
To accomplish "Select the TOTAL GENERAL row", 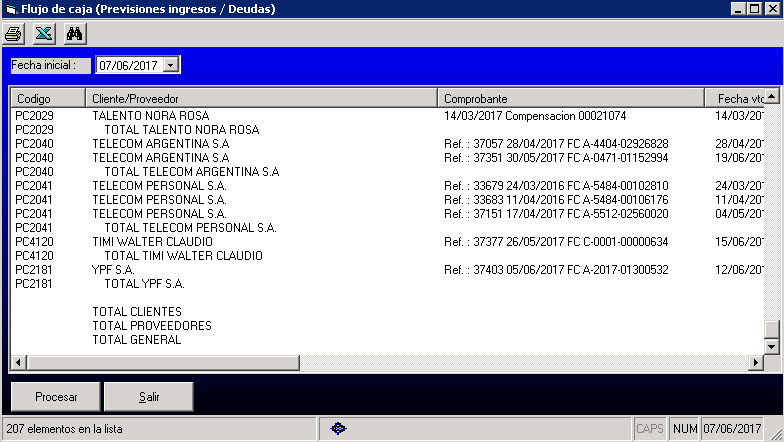I will 137,340.
